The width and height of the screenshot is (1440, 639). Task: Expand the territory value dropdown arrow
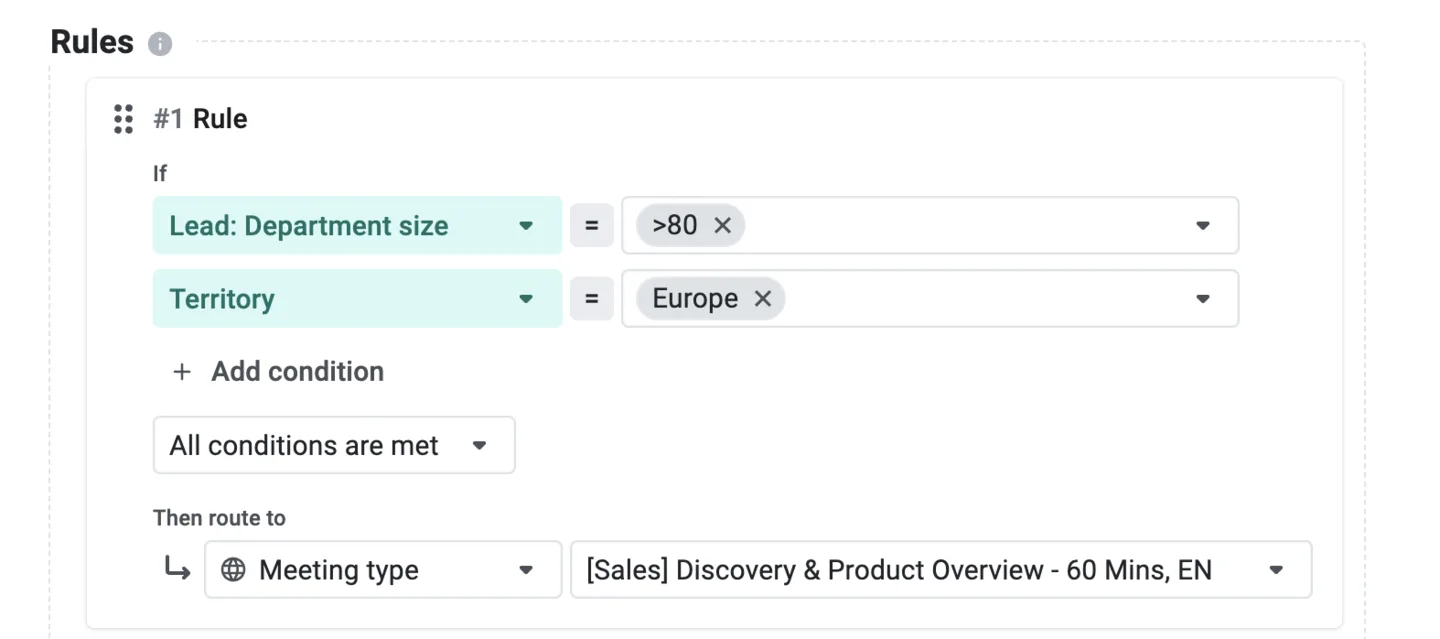click(1203, 299)
